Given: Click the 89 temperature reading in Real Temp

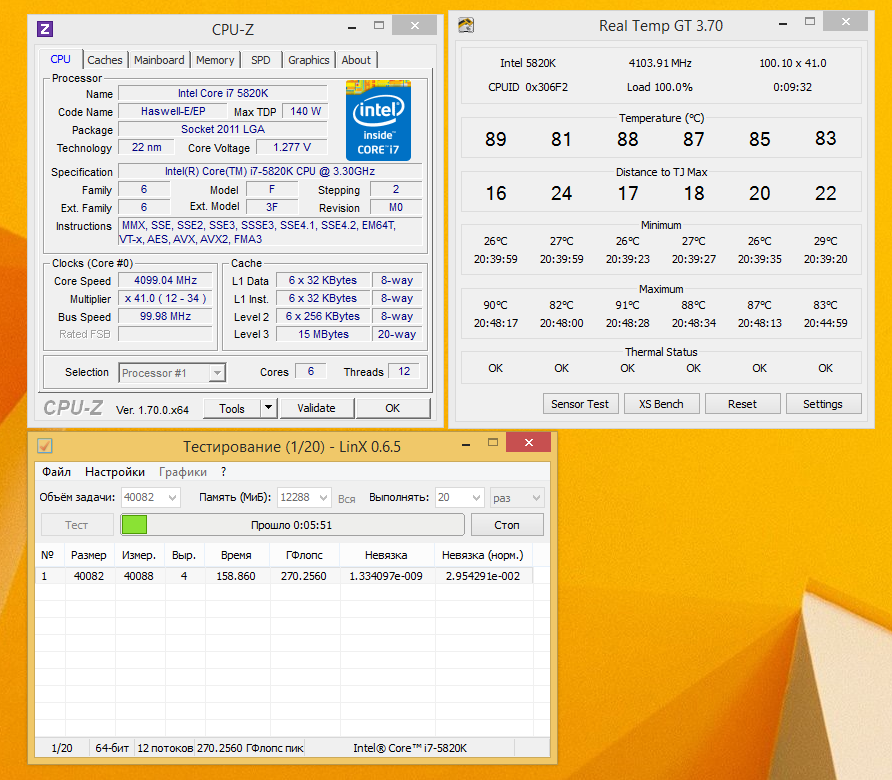Looking at the screenshot, I should coord(495,139).
